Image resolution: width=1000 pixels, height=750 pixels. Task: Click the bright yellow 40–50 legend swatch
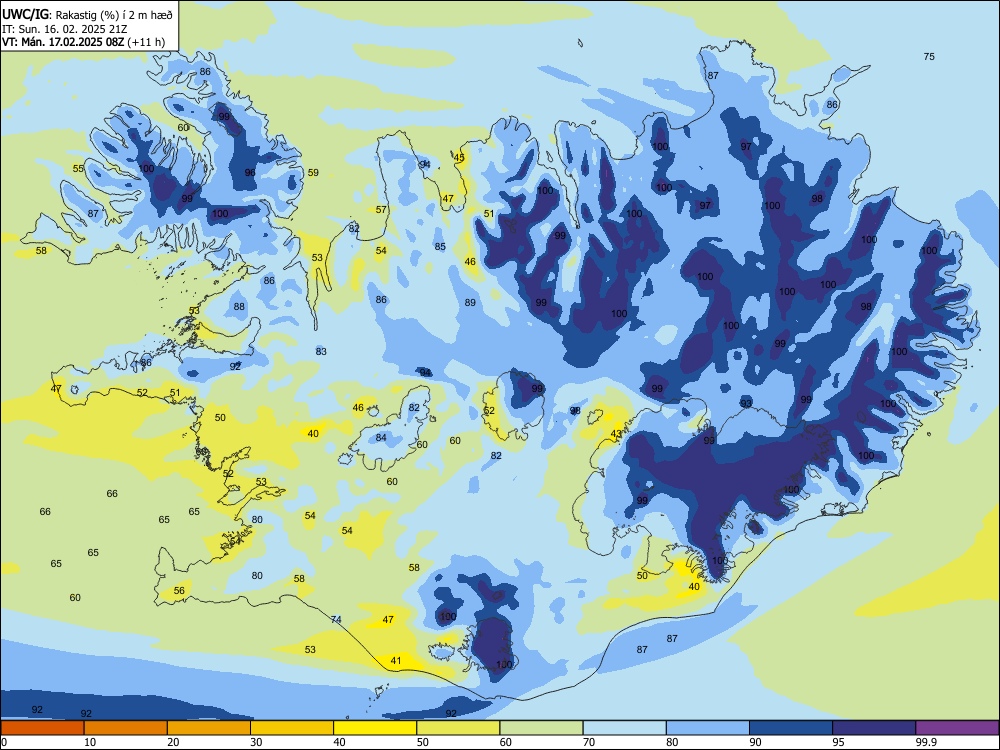pyautogui.click(x=375, y=728)
